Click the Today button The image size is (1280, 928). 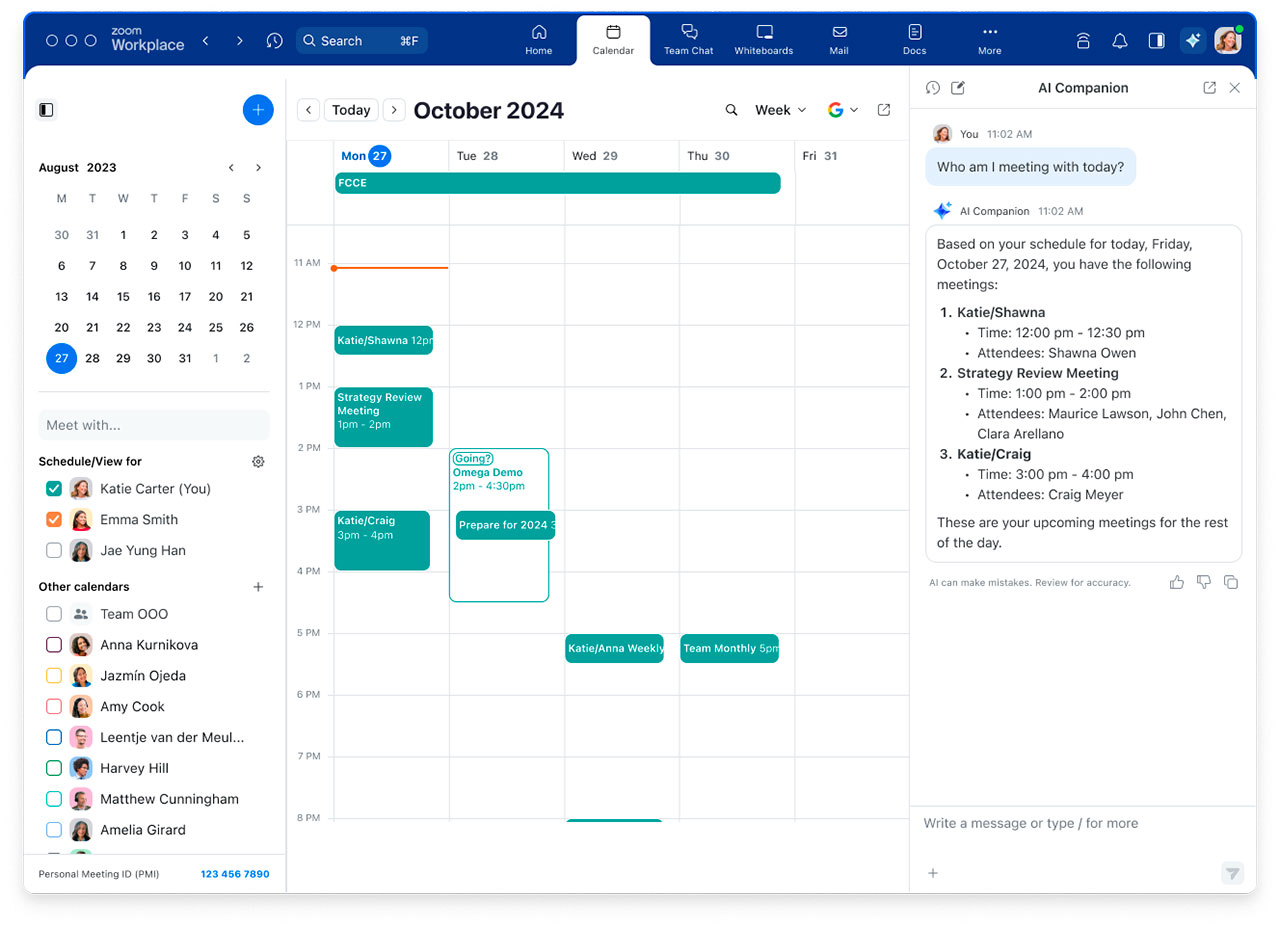(x=351, y=110)
